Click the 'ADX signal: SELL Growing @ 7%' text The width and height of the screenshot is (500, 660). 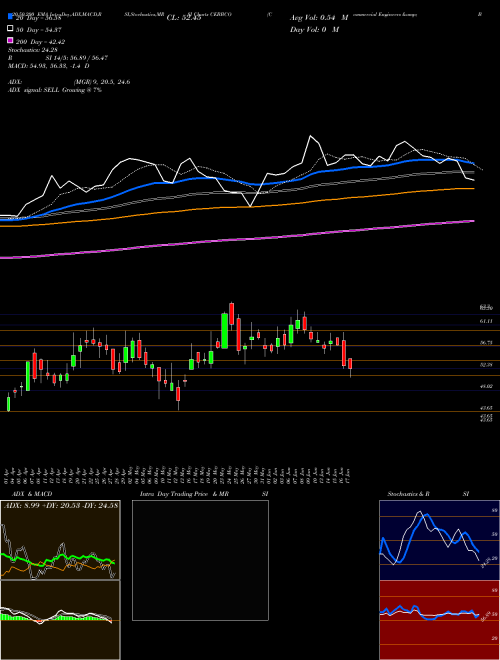pyautogui.click(x=55, y=90)
